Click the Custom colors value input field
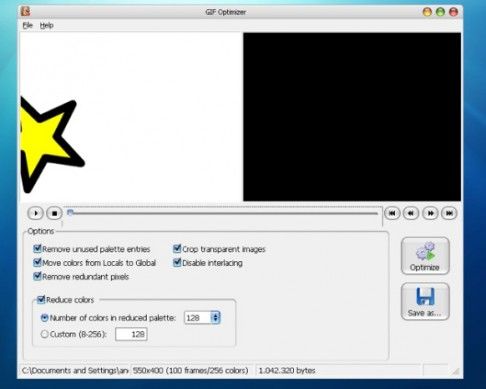Image resolution: width=486 pixels, height=389 pixels. (x=131, y=334)
